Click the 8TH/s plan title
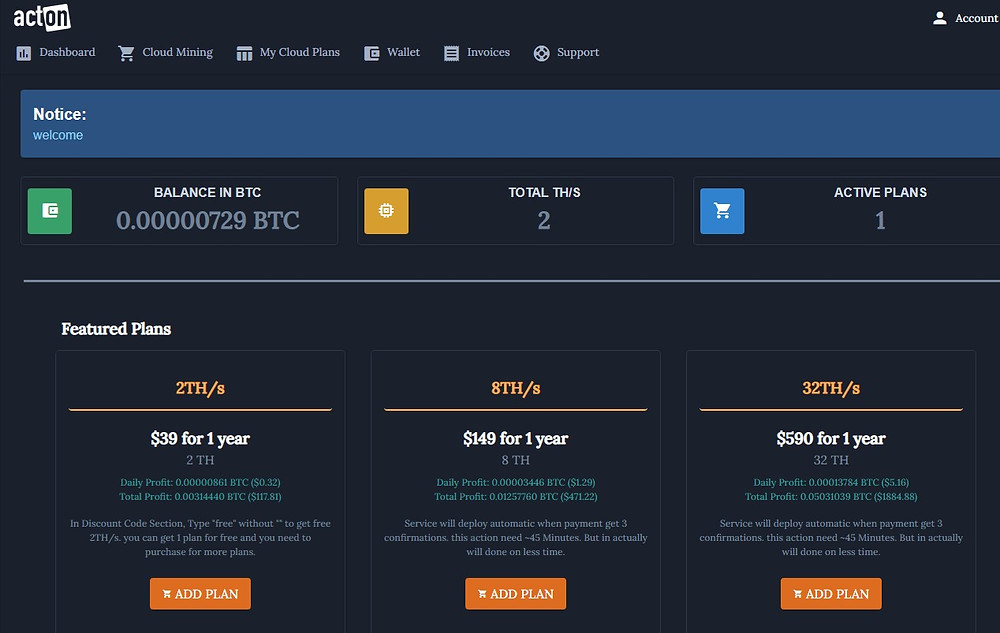1000x633 pixels. point(515,388)
